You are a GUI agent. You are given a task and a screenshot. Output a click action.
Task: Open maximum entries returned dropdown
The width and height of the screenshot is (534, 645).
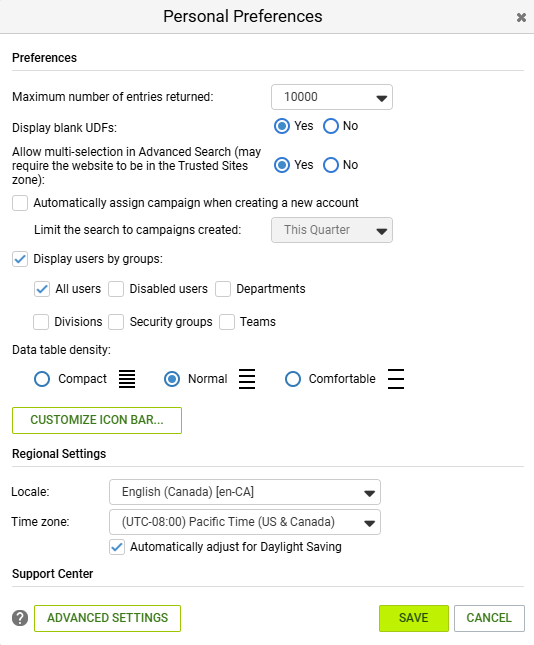pos(332,97)
